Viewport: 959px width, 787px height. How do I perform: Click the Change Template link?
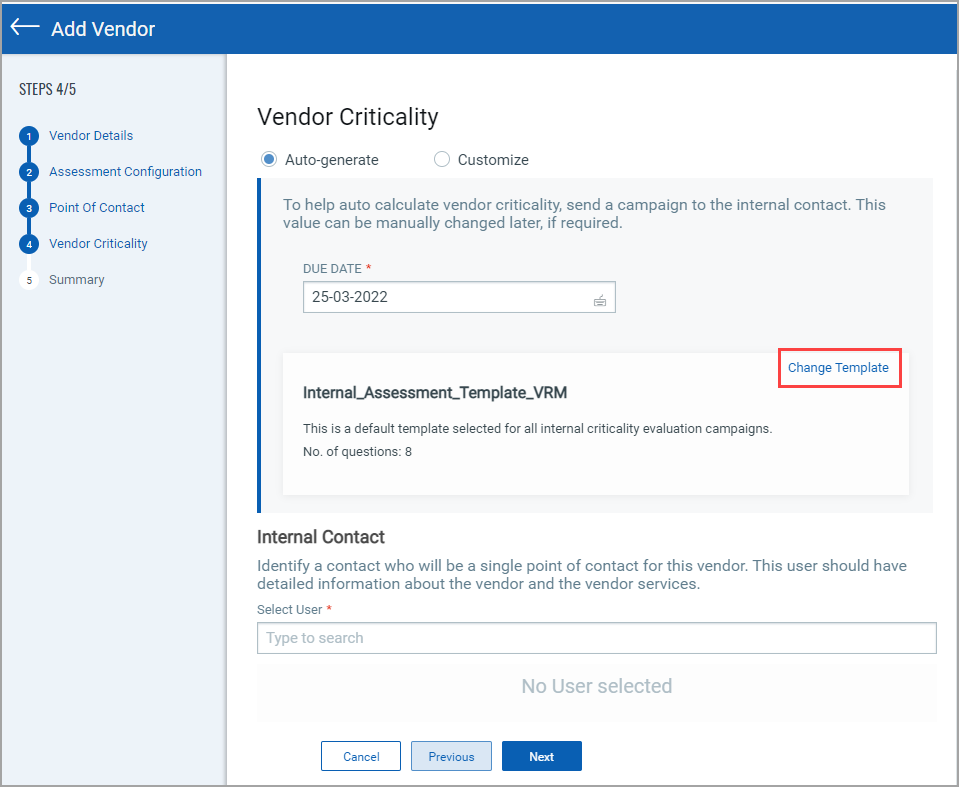[x=838, y=368]
